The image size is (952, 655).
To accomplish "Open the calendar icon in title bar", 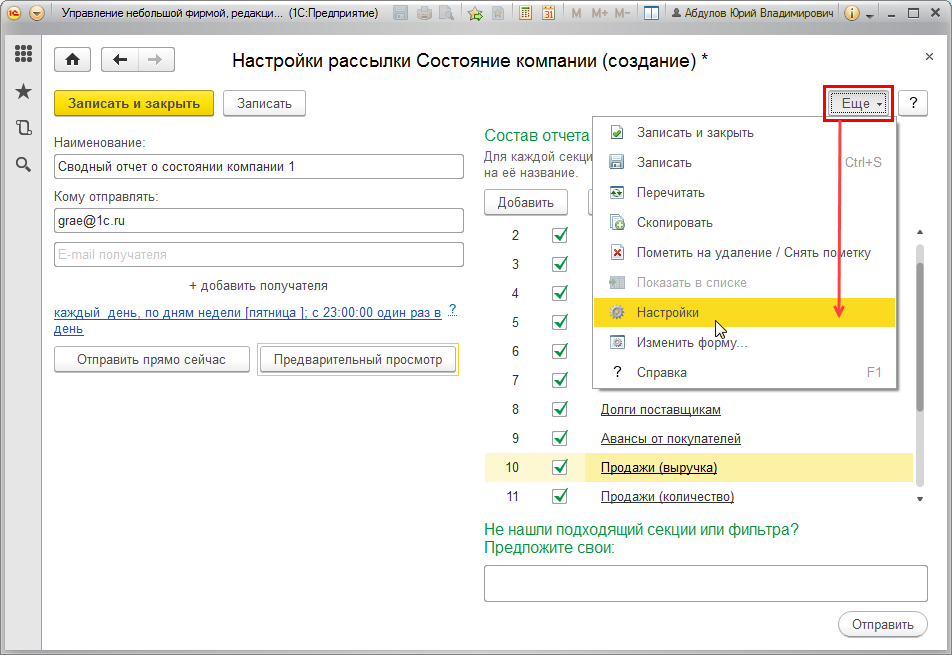I will (549, 14).
